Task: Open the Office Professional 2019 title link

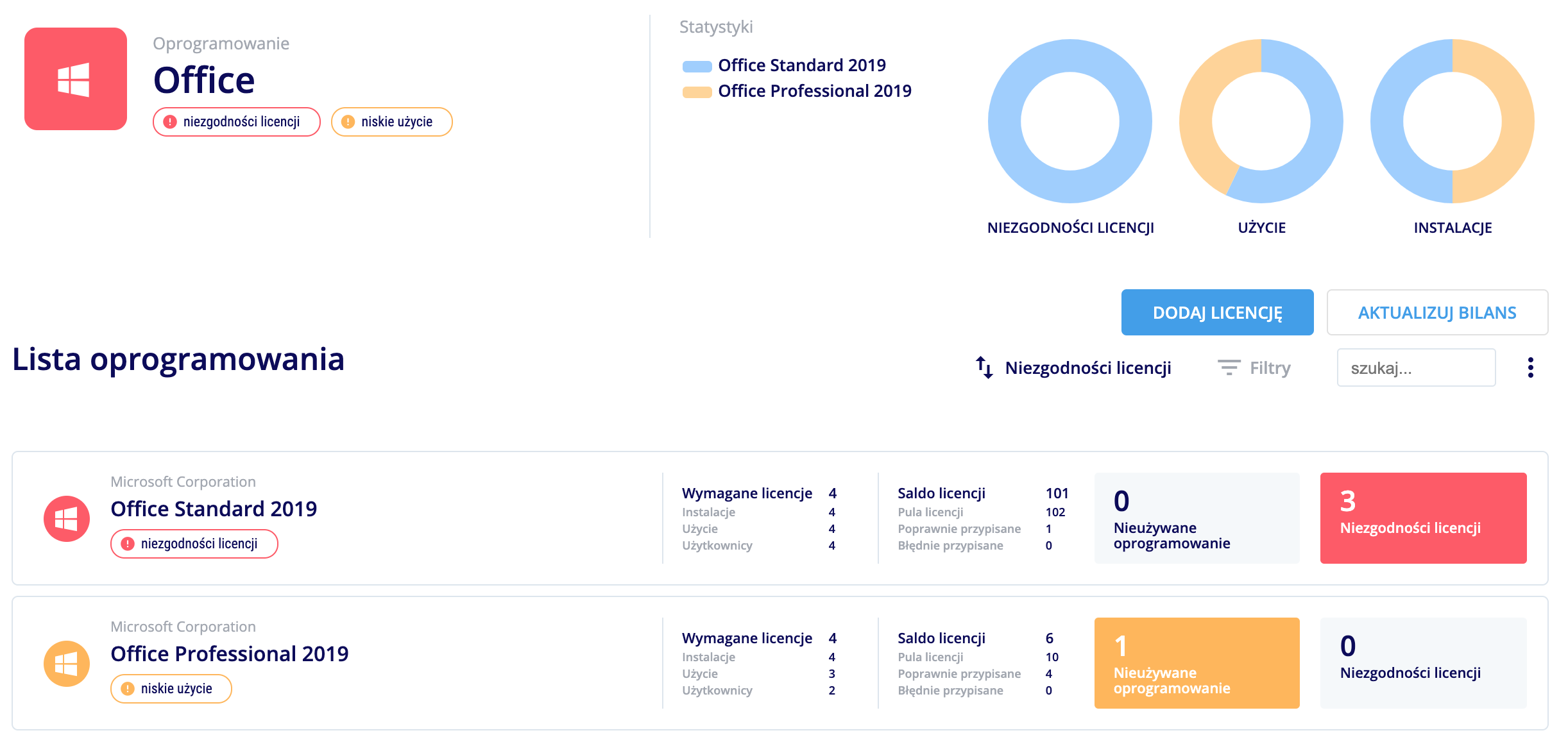Action: pyautogui.click(x=230, y=653)
